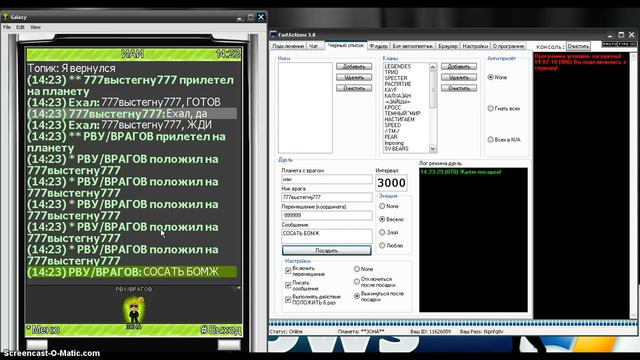Viewport: 640px width, 360px height.
Task: Select НАСТИГАЕМ in the clans list
Action: pos(399,119)
